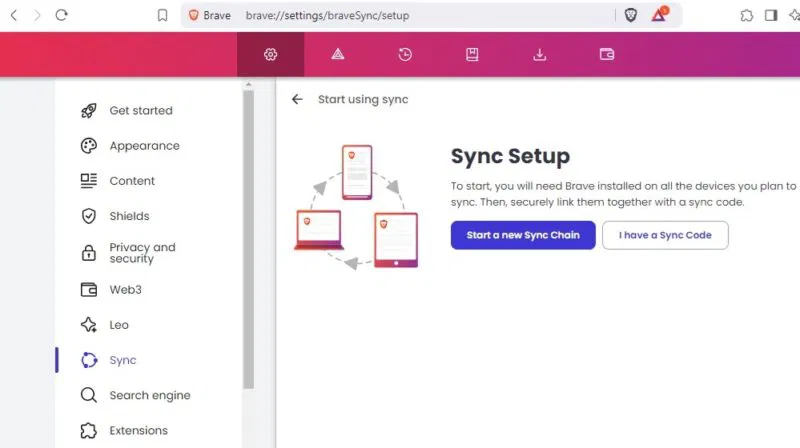Click the sidebar scrollbar thumb
The width and height of the screenshot is (800, 448).
click(248, 240)
